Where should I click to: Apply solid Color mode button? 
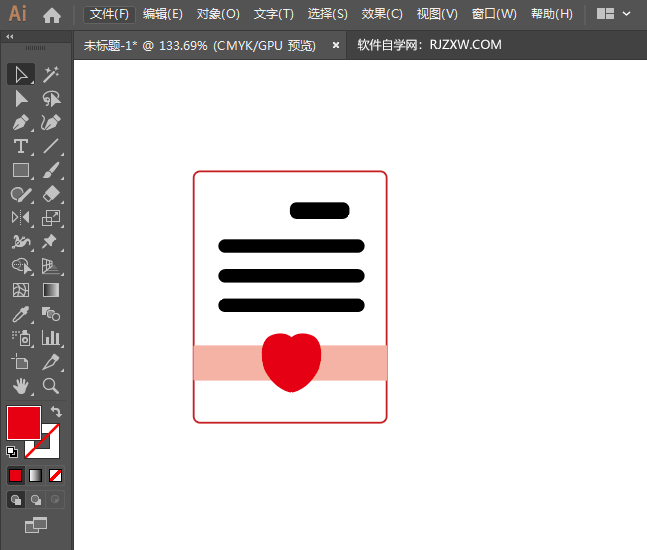16,476
